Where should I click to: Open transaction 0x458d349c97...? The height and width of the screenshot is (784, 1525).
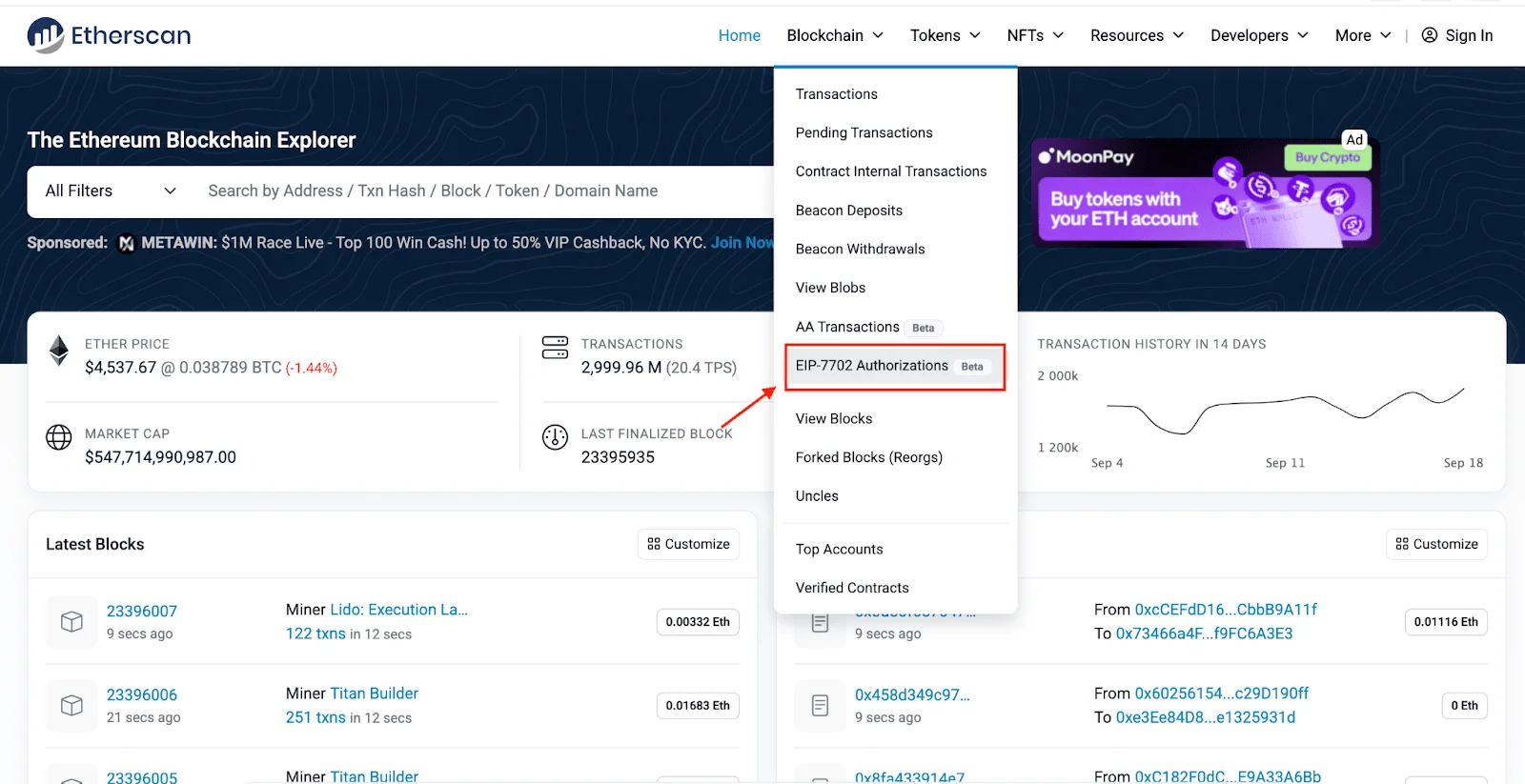[x=912, y=694]
